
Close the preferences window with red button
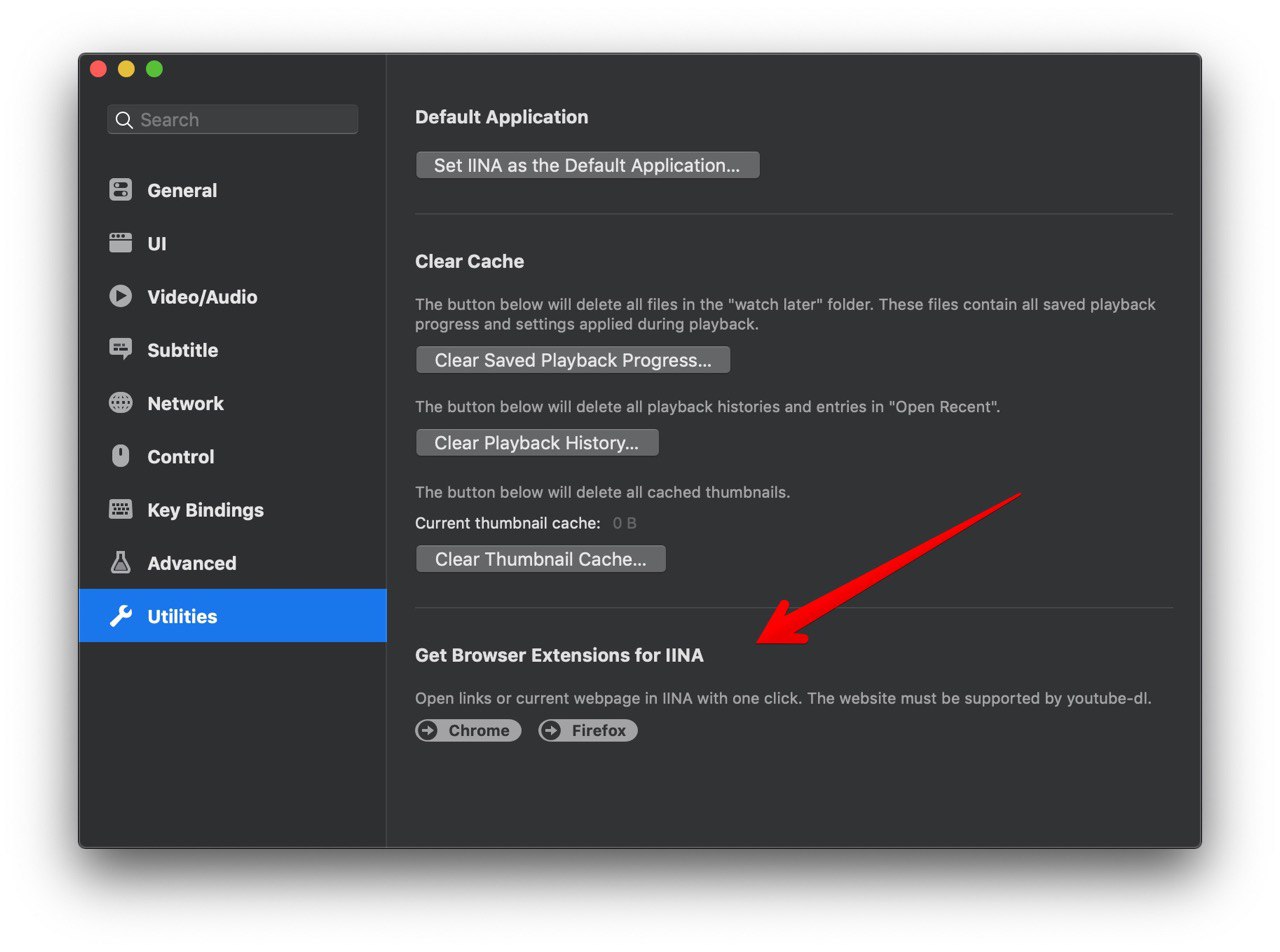coord(98,69)
